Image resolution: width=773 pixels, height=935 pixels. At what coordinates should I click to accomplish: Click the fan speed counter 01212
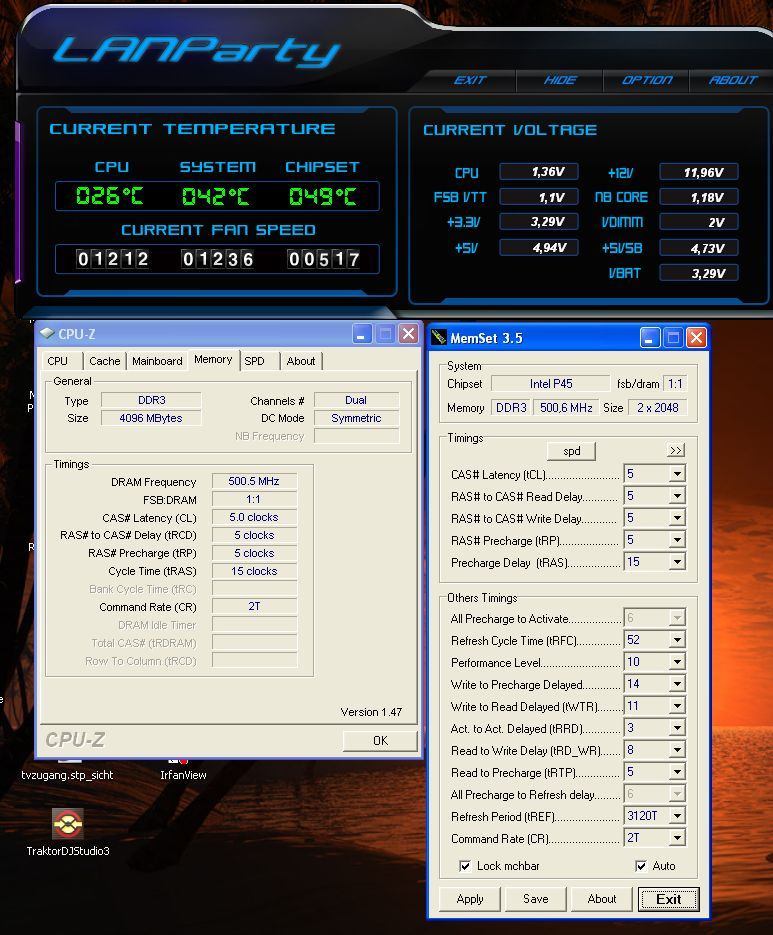(x=113, y=259)
